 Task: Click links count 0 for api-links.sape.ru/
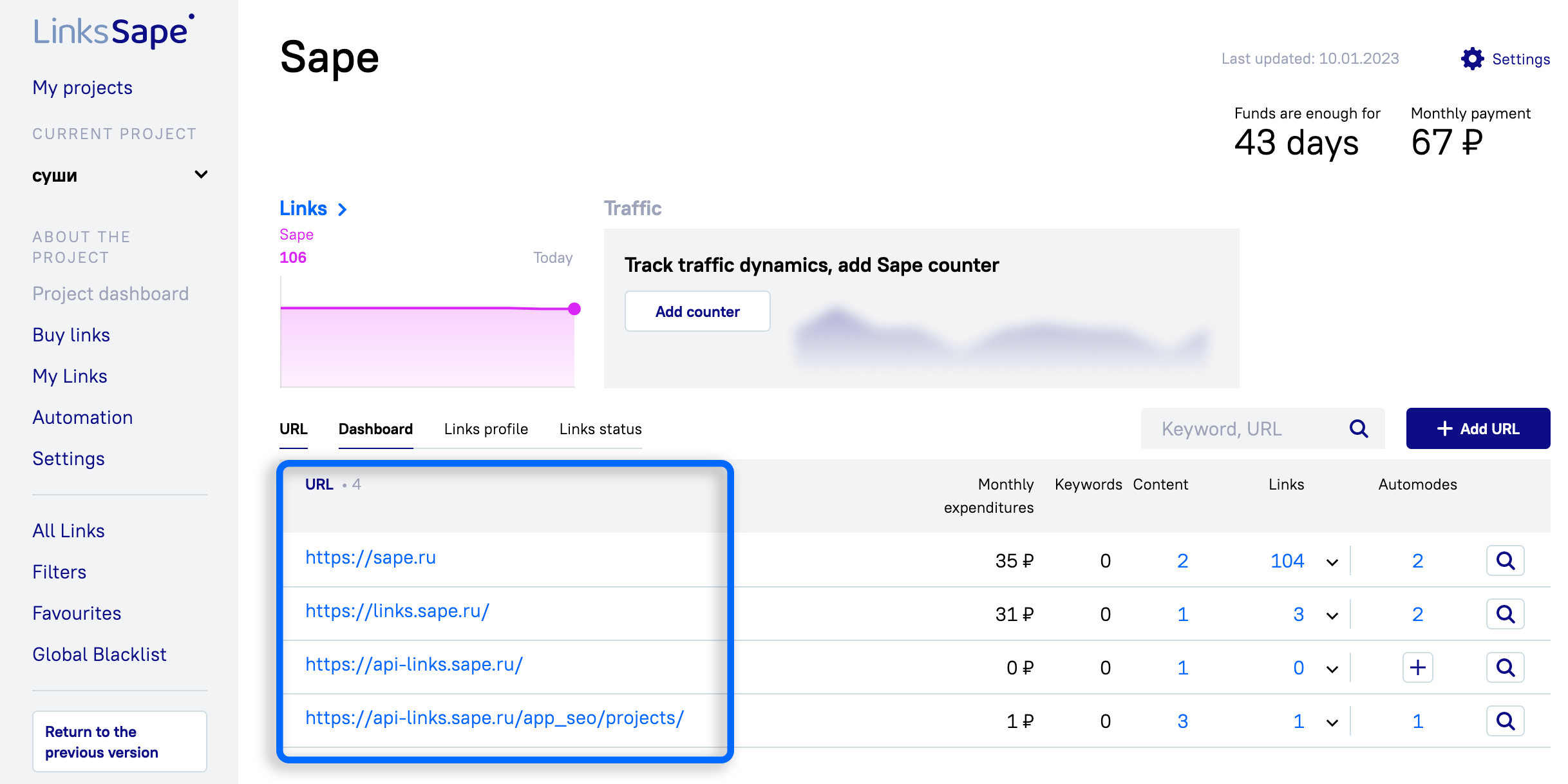tap(1298, 668)
